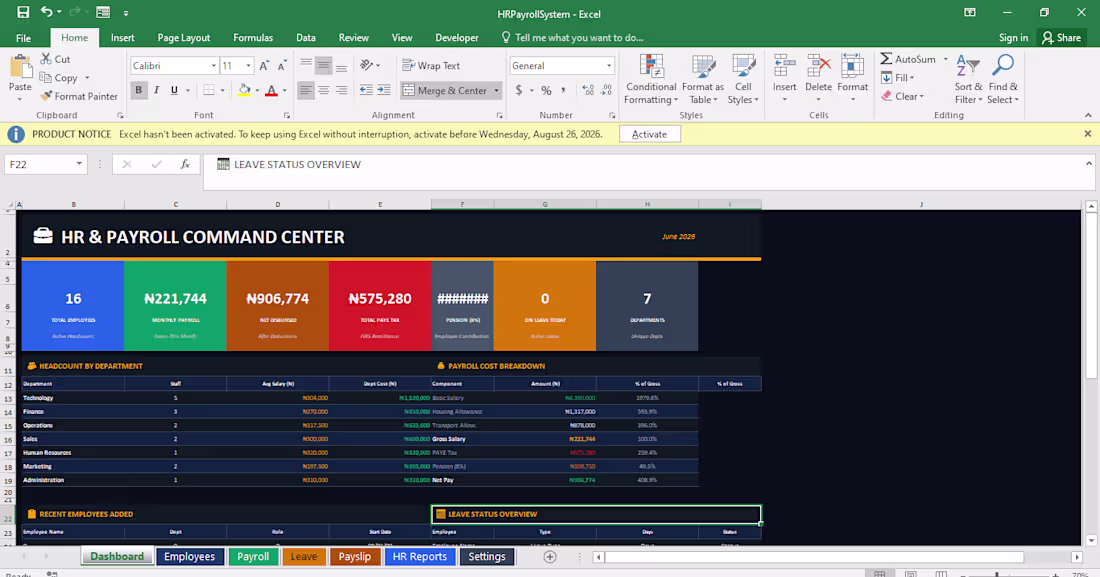The width and height of the screenshot is (1100, 577).
Task: Open Find & Select menu
Action: pyautogui.click(x=1003, y=79)
